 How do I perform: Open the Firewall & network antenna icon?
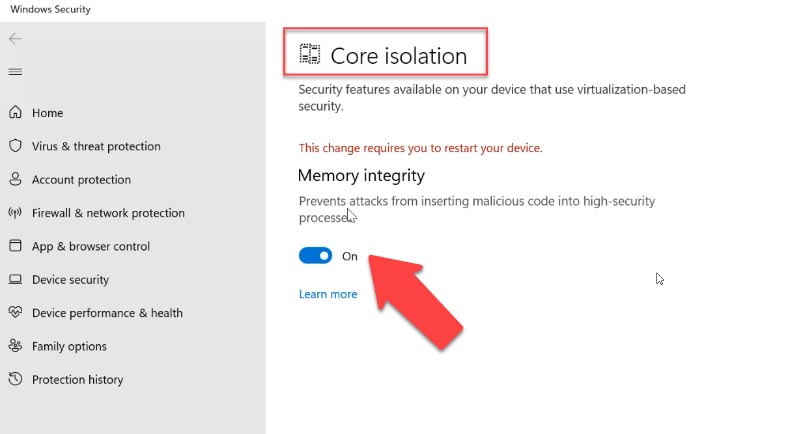click(x=16, y=212)
